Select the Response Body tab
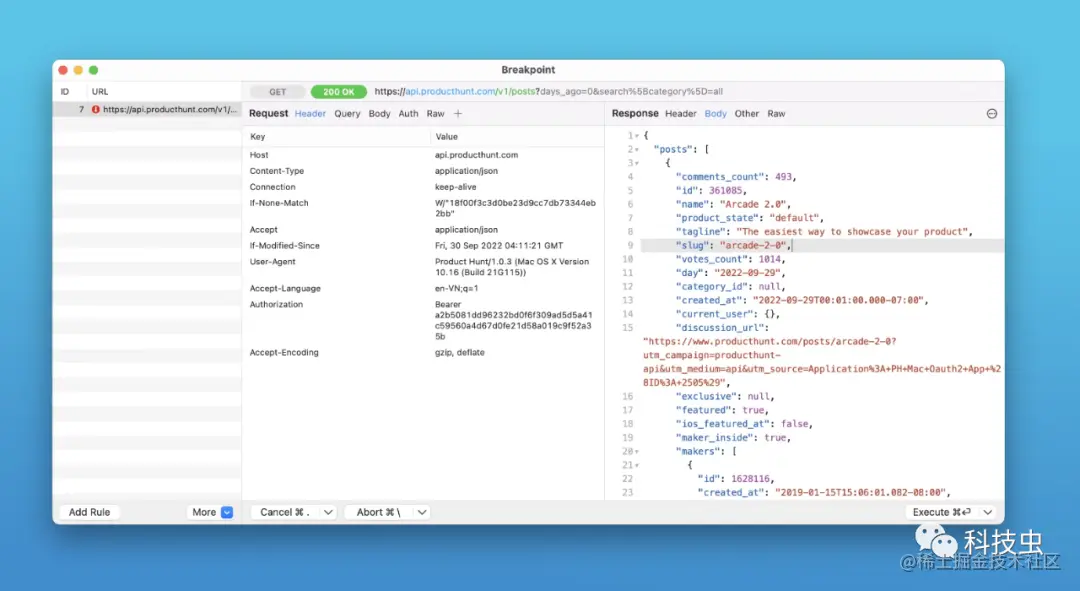Screen dimensions: 1080x591 [716, 114]
